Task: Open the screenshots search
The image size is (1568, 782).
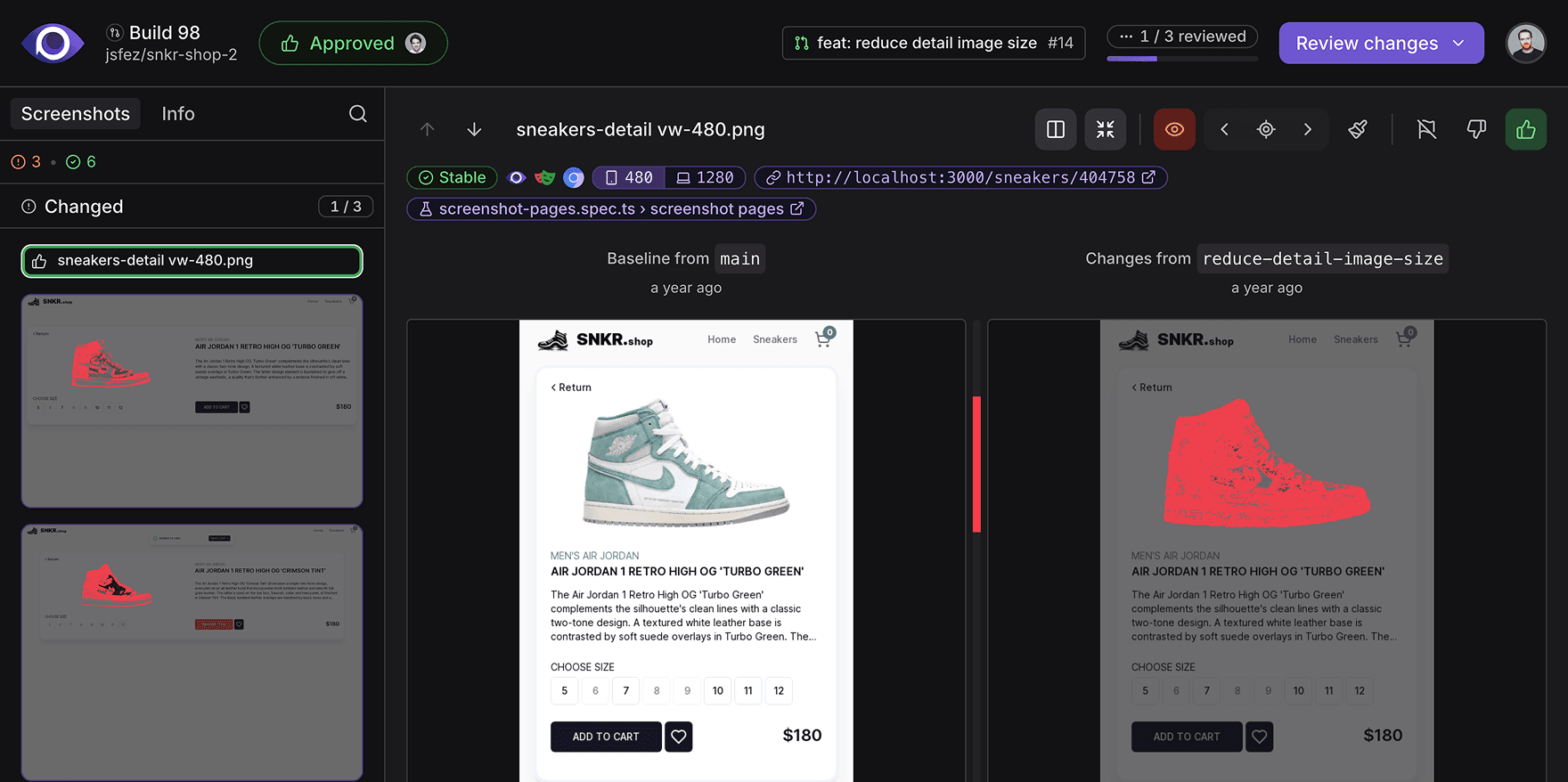Action: click(358, 114)
